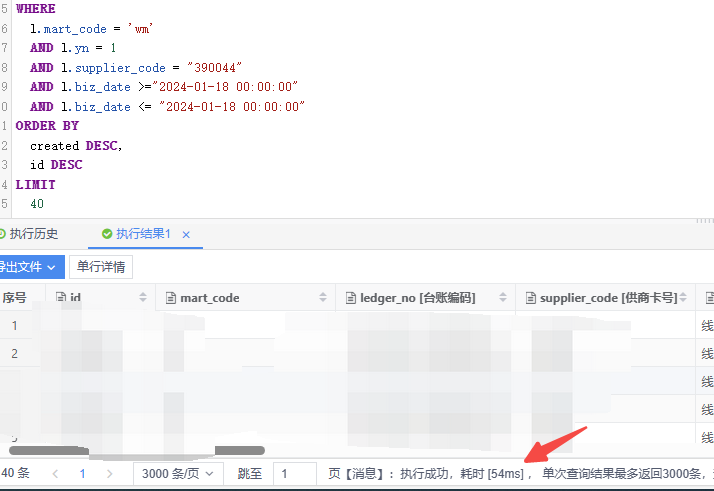Click the ORDER BY keyword in the editor

pyautogui.click(x=47, y=126)
